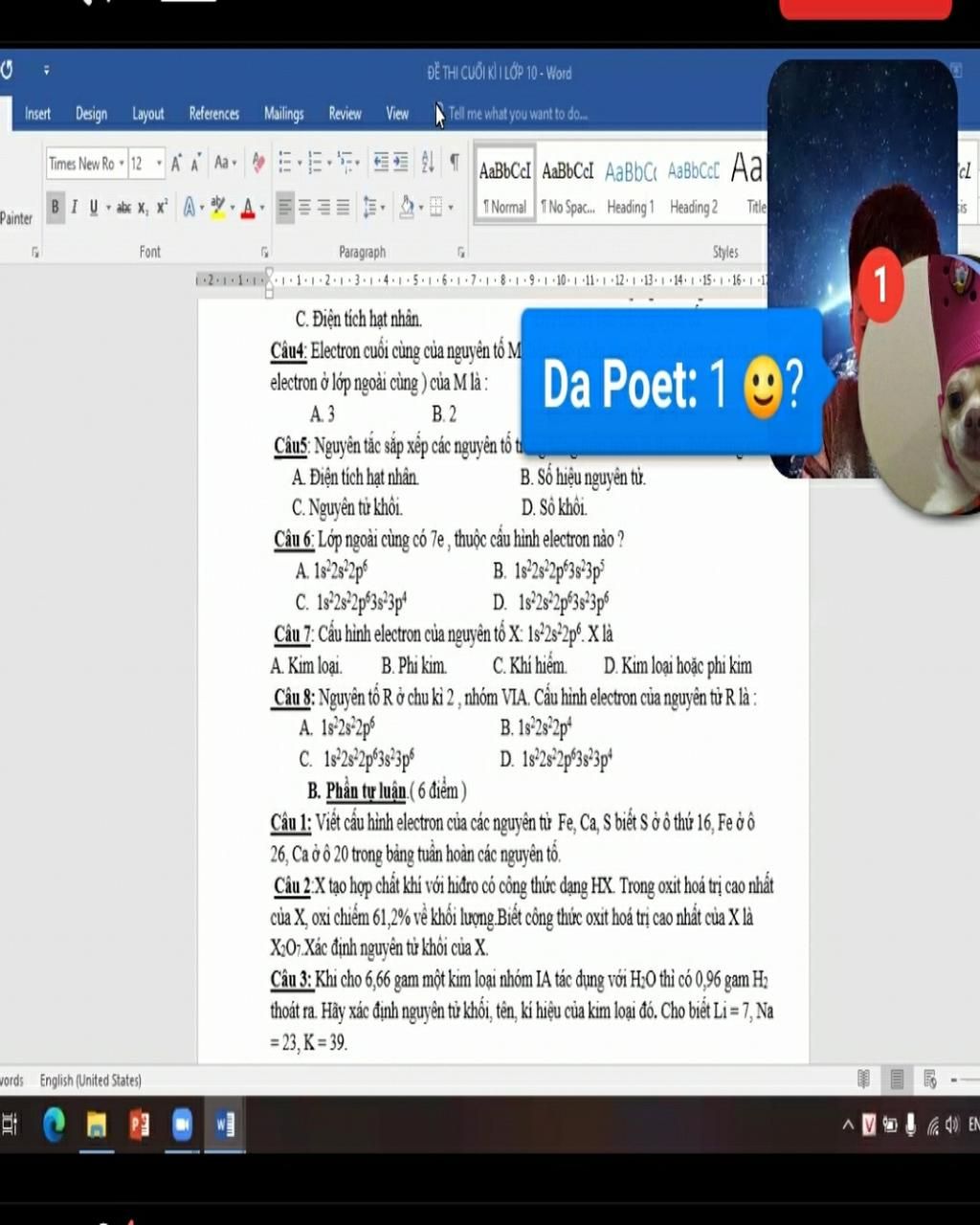Click horizontal ruler above document

point(483,280)
